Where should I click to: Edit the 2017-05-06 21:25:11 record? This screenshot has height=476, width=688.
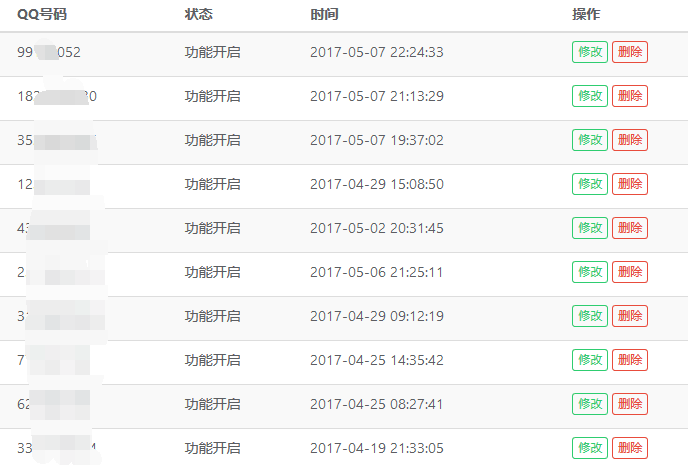click(590, 272)
